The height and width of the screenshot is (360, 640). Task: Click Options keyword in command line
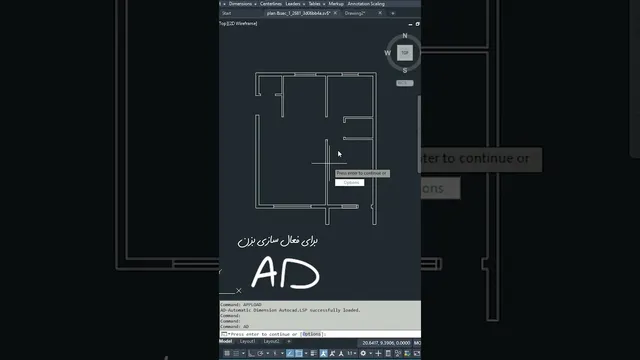pos(312,334)
